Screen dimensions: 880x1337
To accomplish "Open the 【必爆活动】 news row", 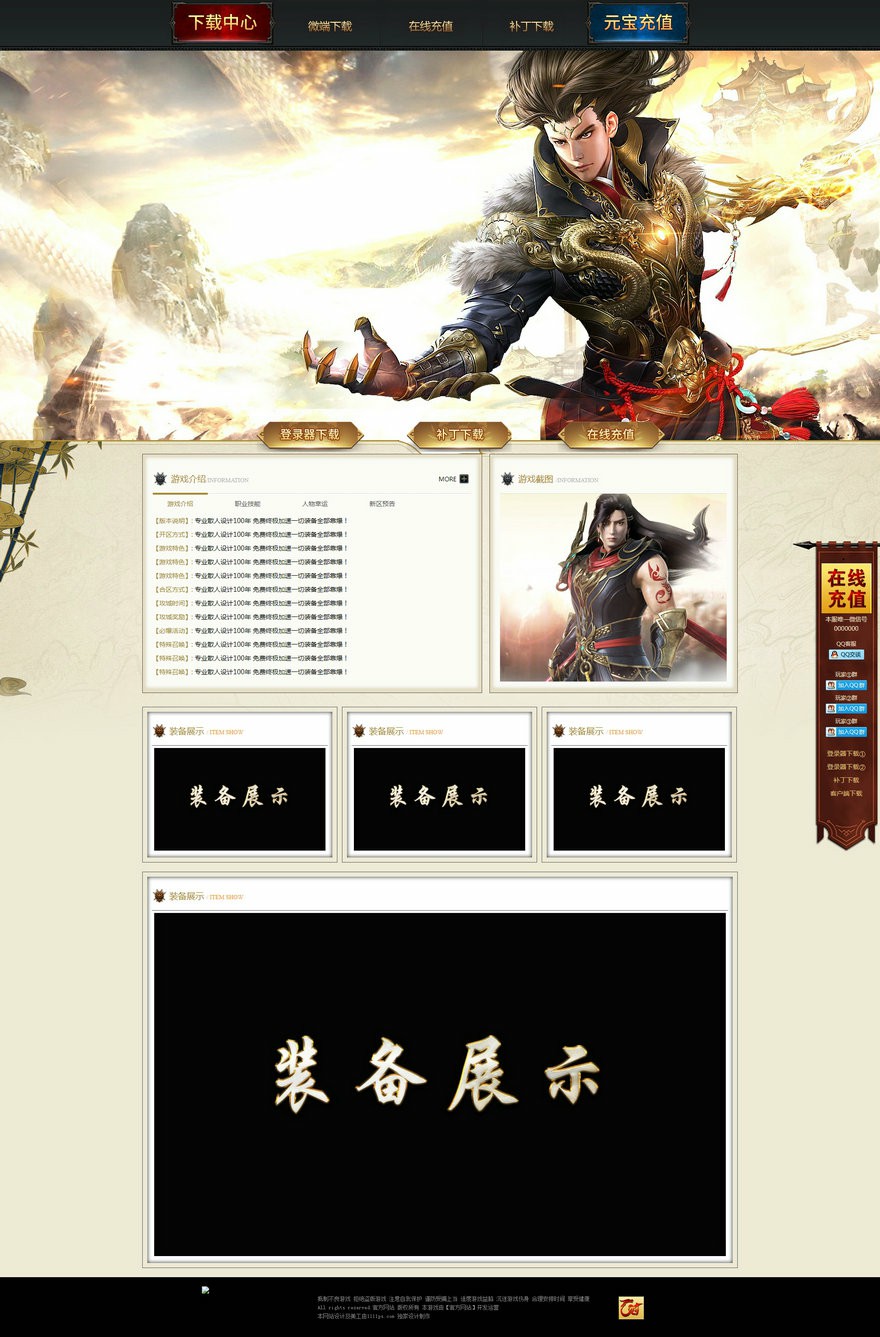I will (x=251, y=631).
